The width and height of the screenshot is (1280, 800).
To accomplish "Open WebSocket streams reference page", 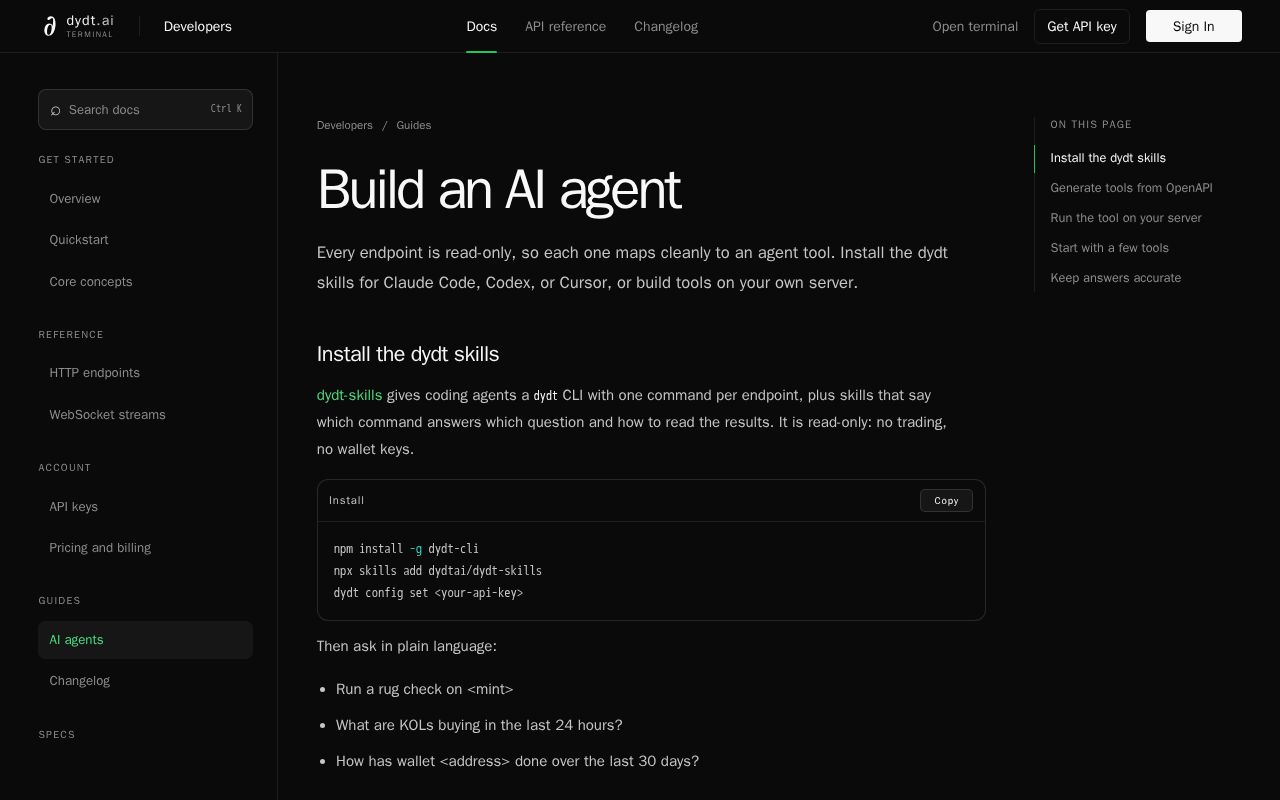I will click(145, 415).
